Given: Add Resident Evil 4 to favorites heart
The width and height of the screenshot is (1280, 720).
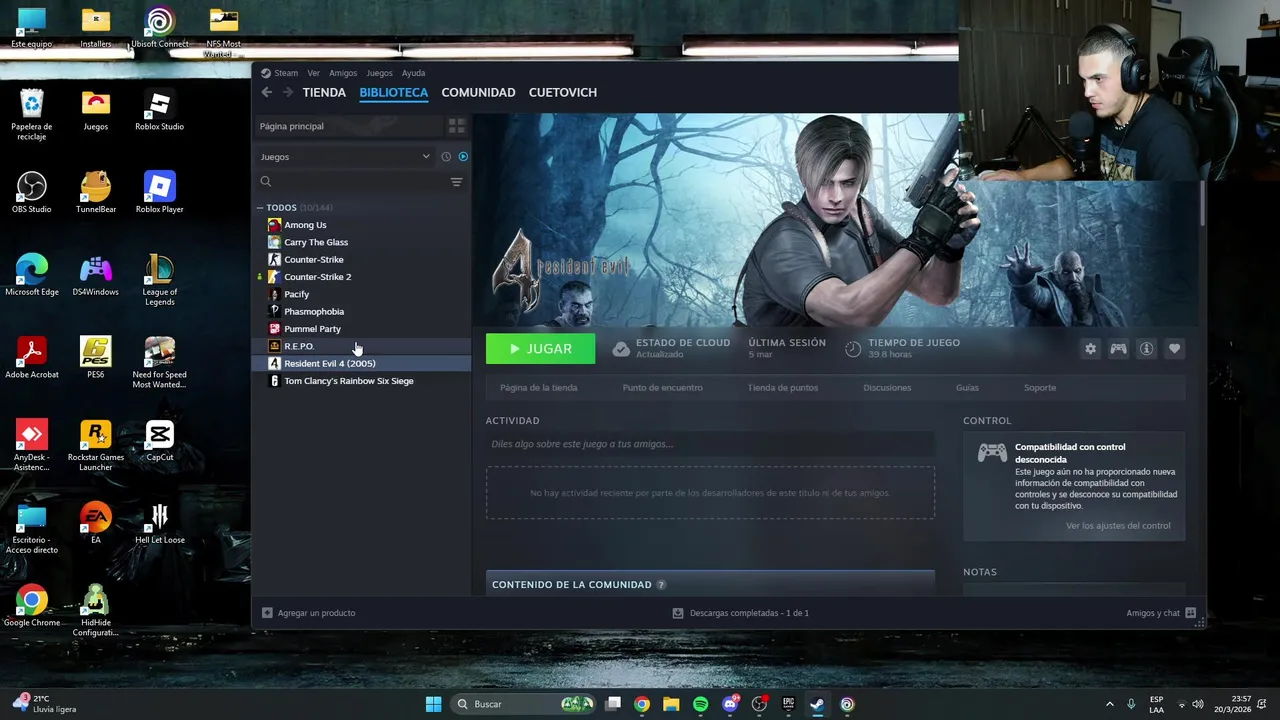Looking at the screenshot, I should (x=1174, y=348).
